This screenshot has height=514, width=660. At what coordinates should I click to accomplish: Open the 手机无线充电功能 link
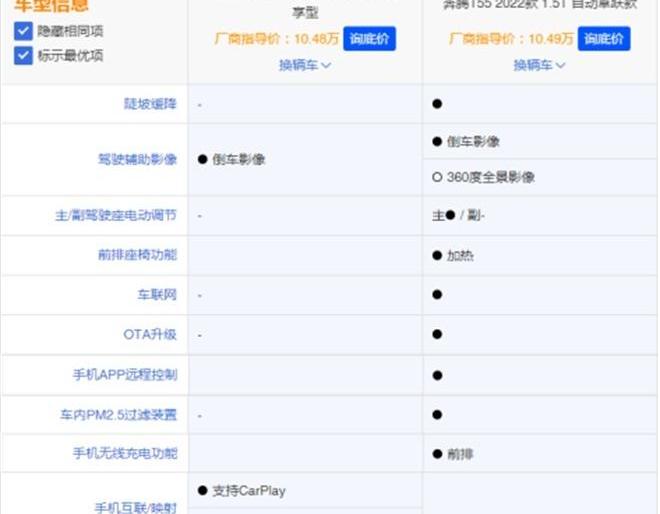pyautogui.click(x=125, y=453)
